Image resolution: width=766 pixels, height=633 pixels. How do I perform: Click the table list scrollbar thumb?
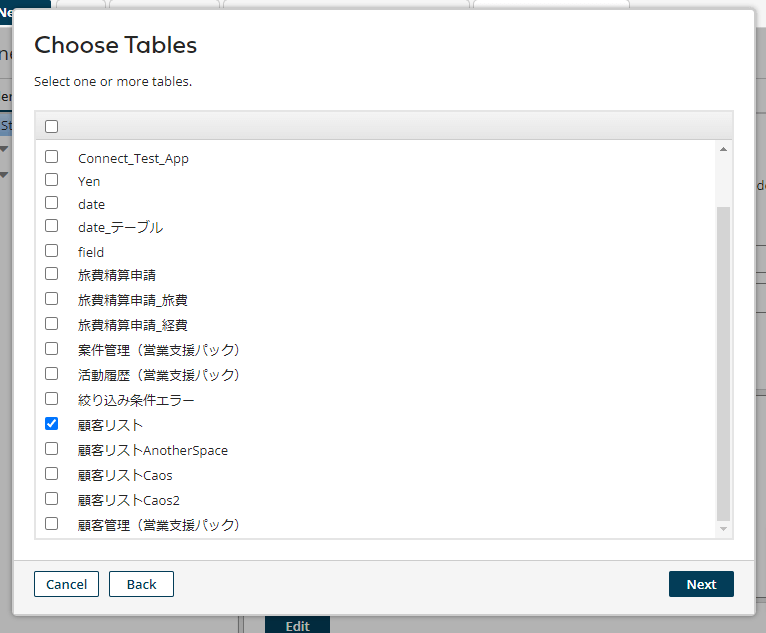724,360
